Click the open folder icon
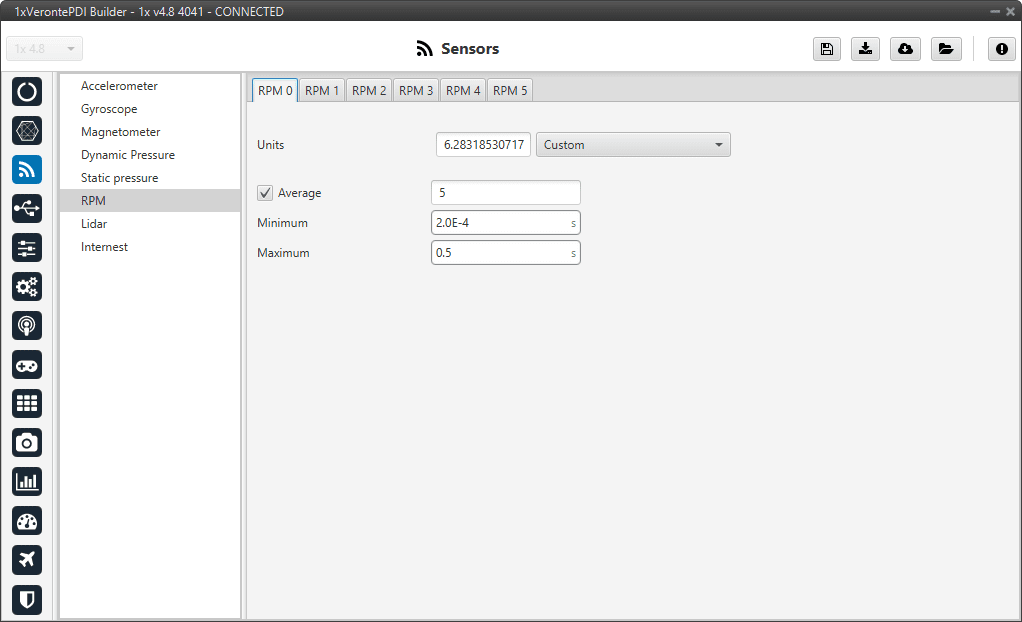This screenshot has height=622, width=1022. tap(945, 49)
